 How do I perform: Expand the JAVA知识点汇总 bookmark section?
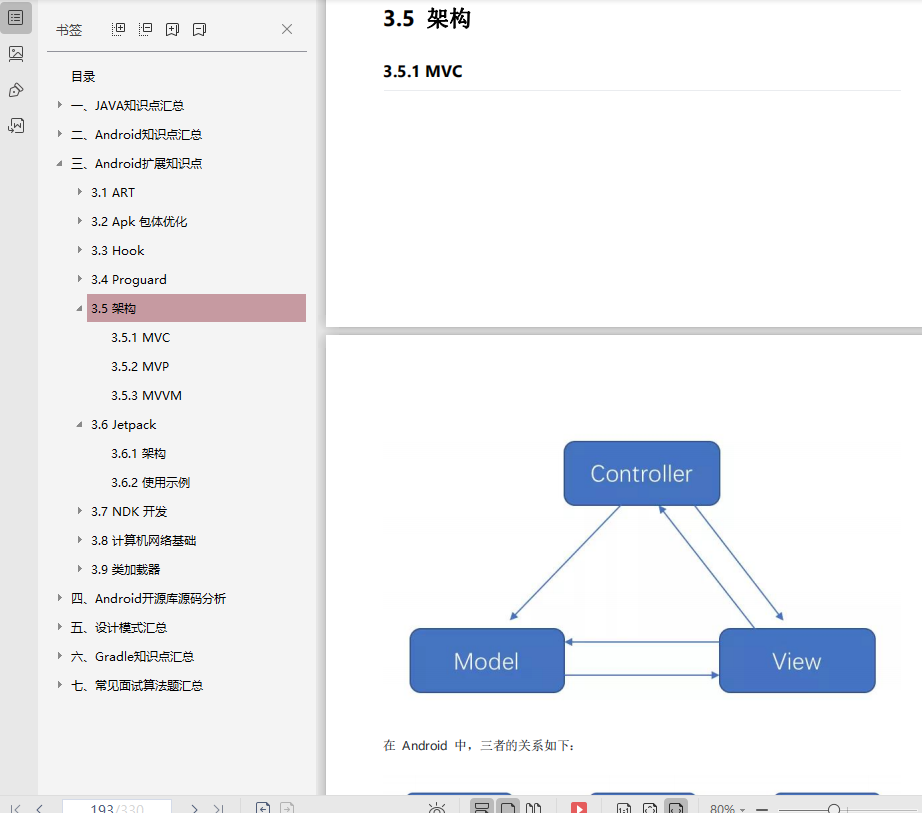click(x=60, y=105)
